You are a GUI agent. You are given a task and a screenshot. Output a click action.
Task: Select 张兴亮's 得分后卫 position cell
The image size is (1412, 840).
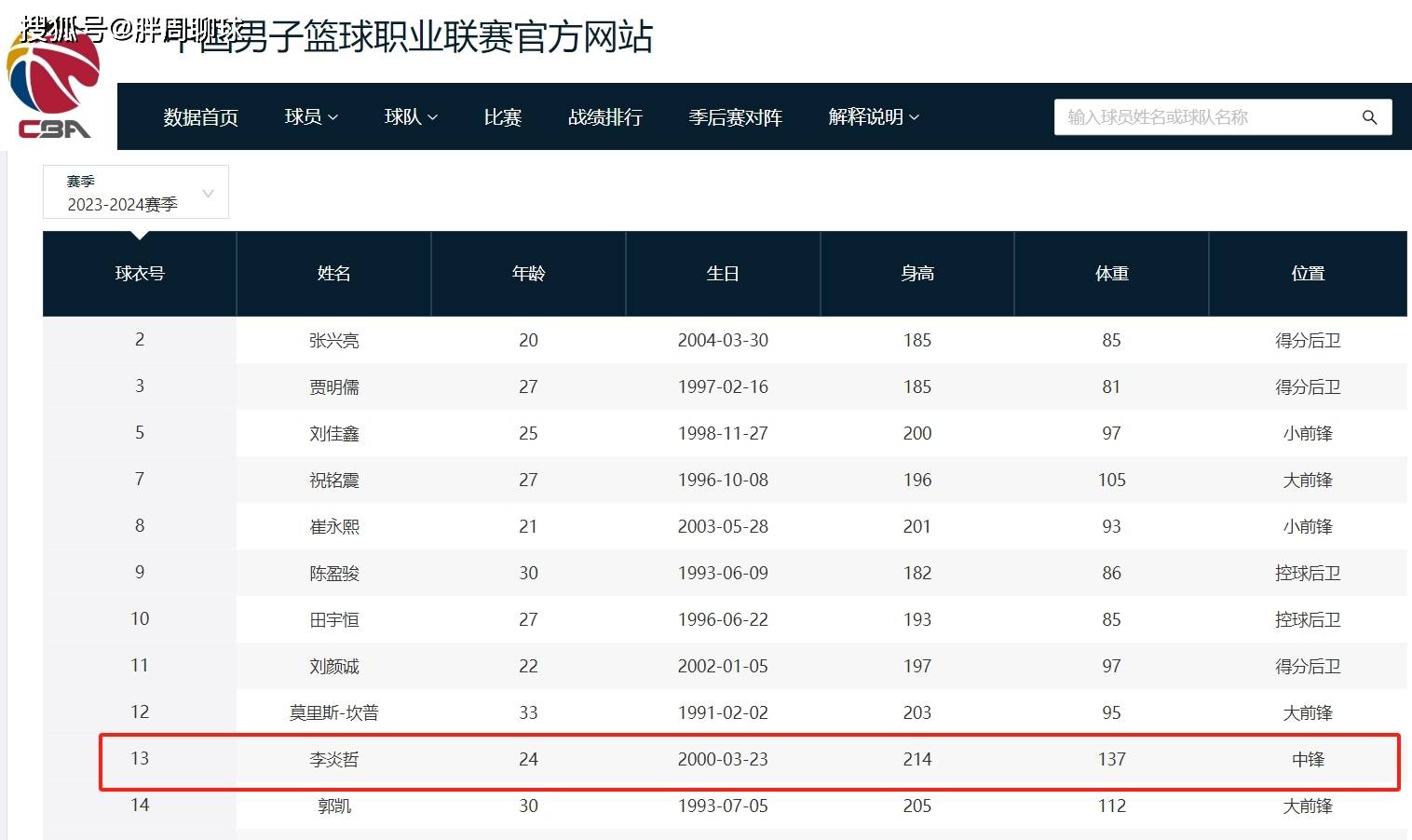coord(1308,341)
